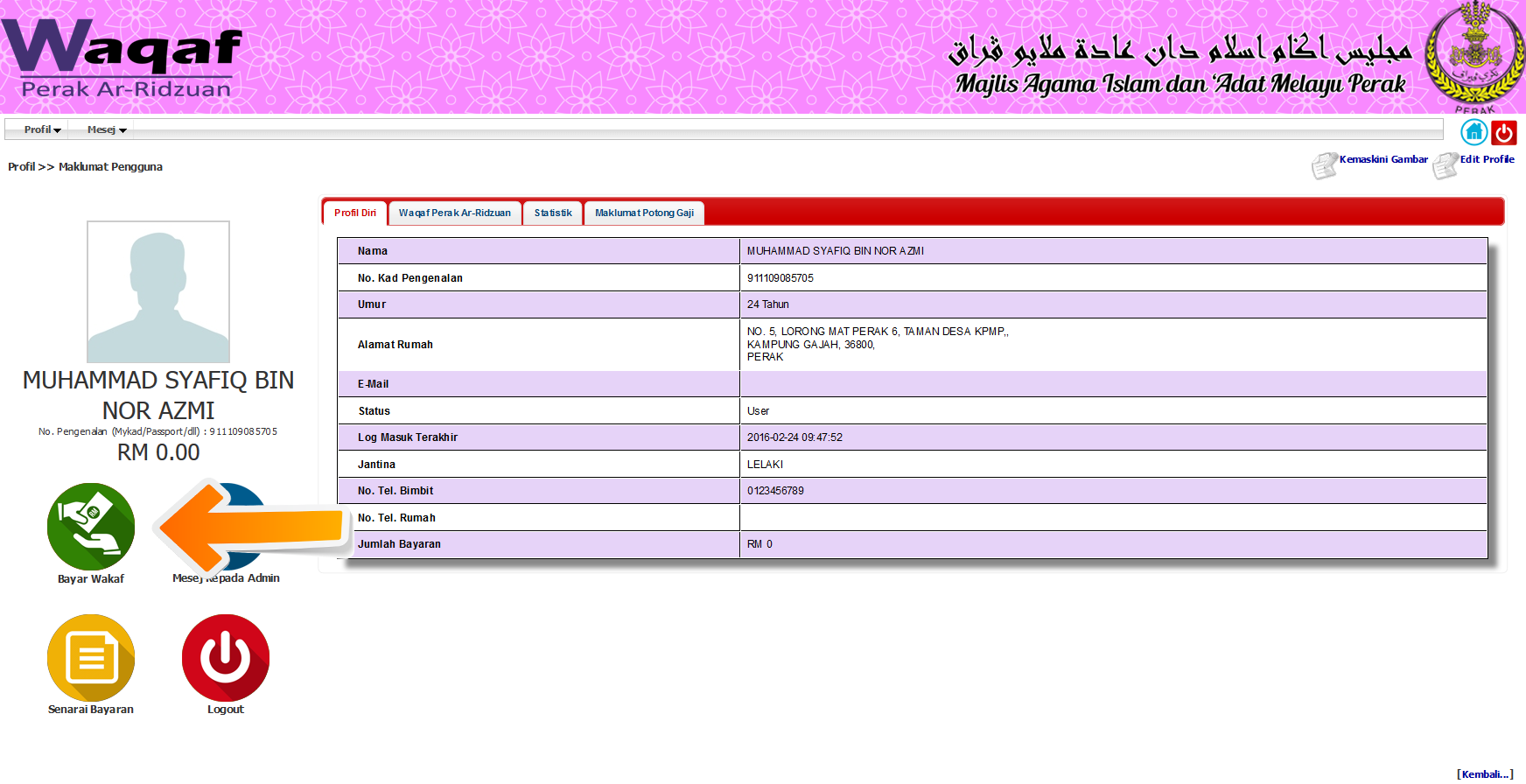Screen dimensions: 1526x784
Task: Open the Statistik tab
Action: (553, 213)
